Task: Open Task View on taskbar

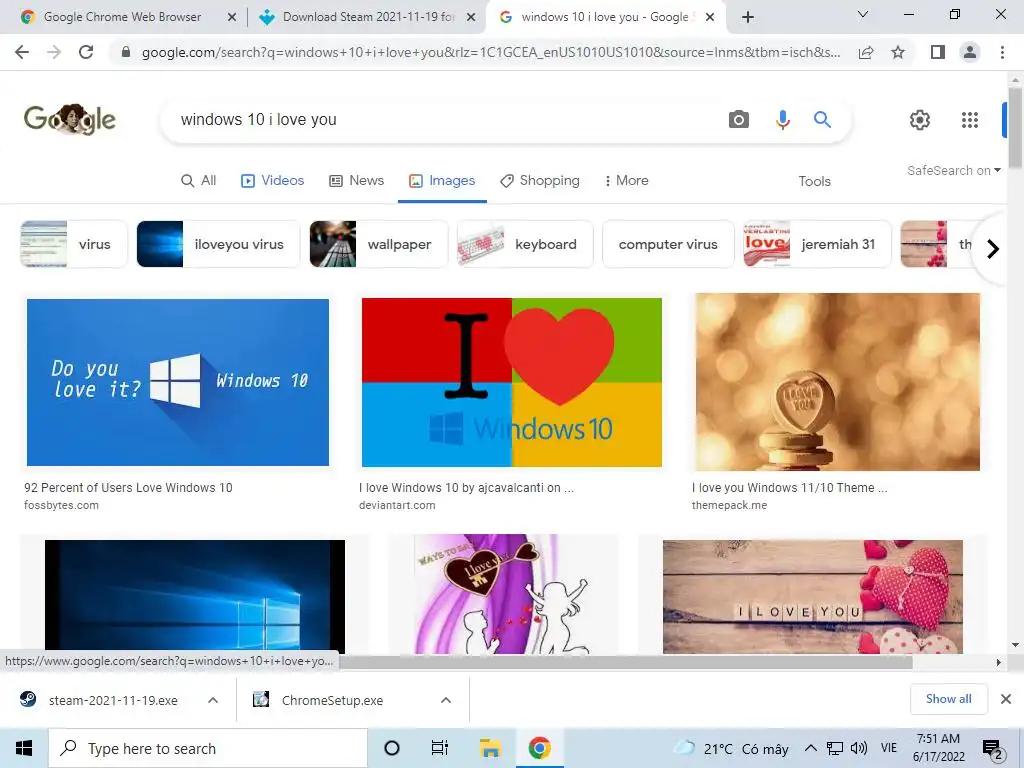Action: [x=440, y=748]
